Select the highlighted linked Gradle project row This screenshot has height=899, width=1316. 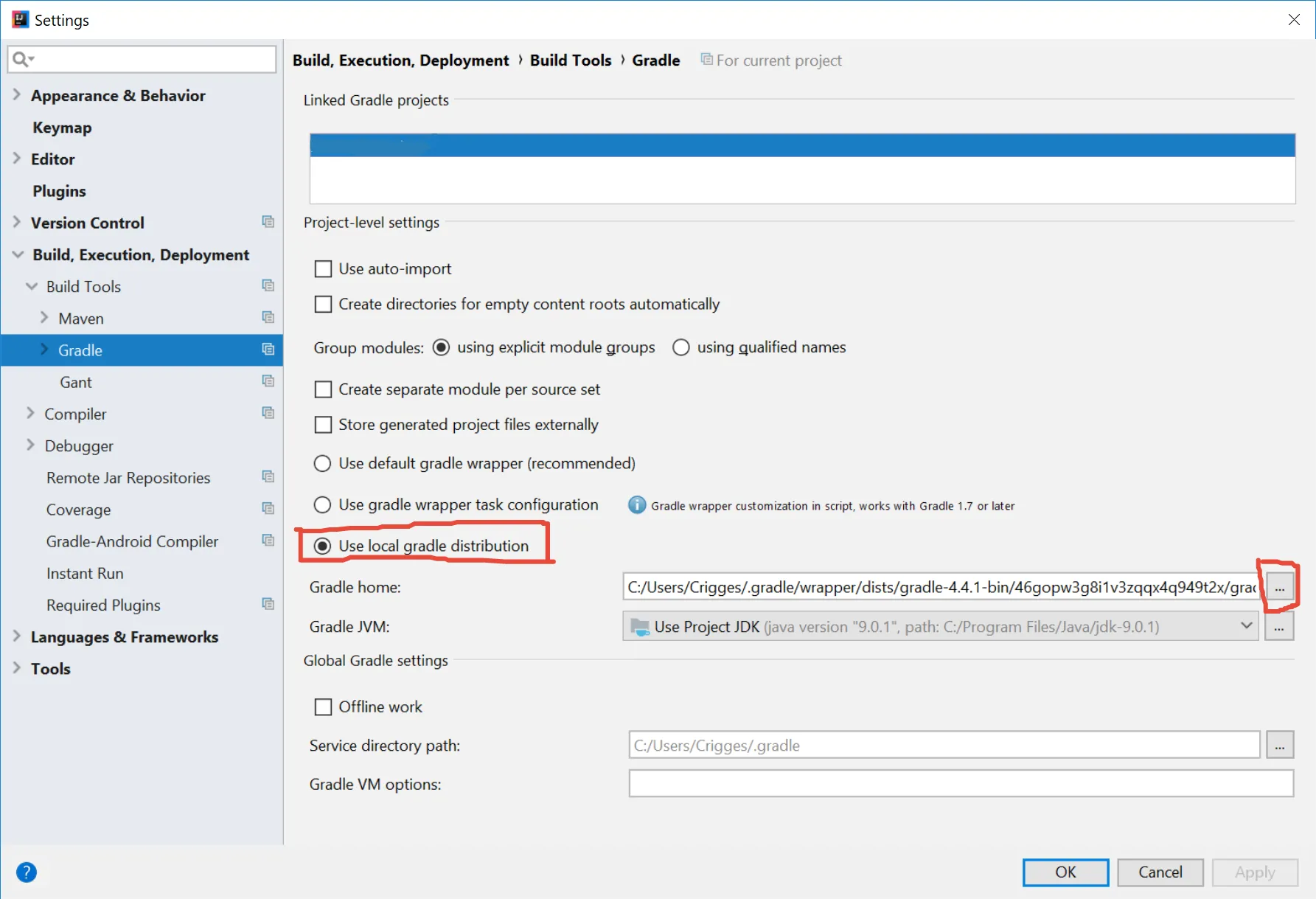(802, 145)
